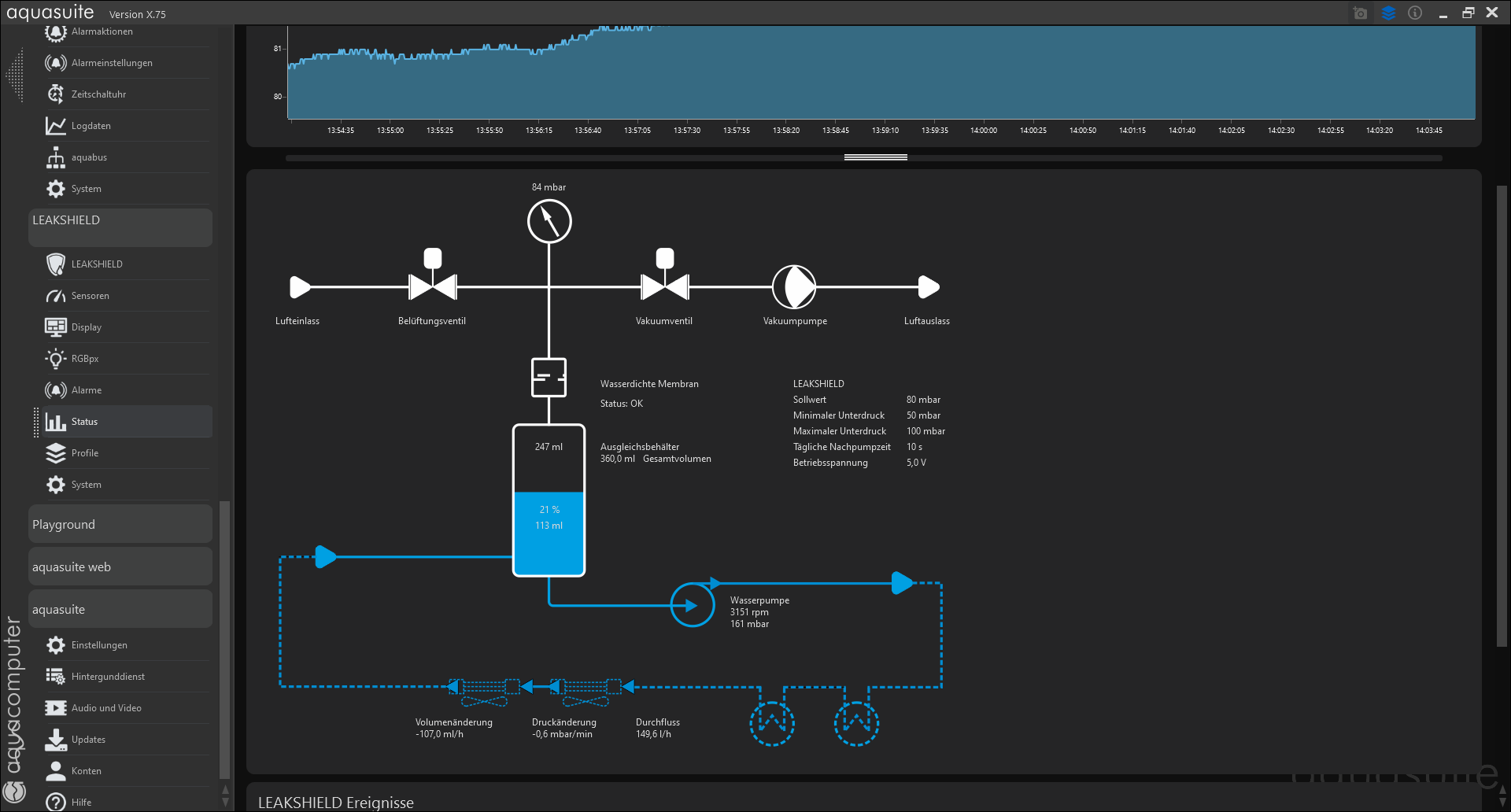Toggle the Vakuumventil valve symbol
Viewport: 1511px width, 812px height.
point(665,286)
